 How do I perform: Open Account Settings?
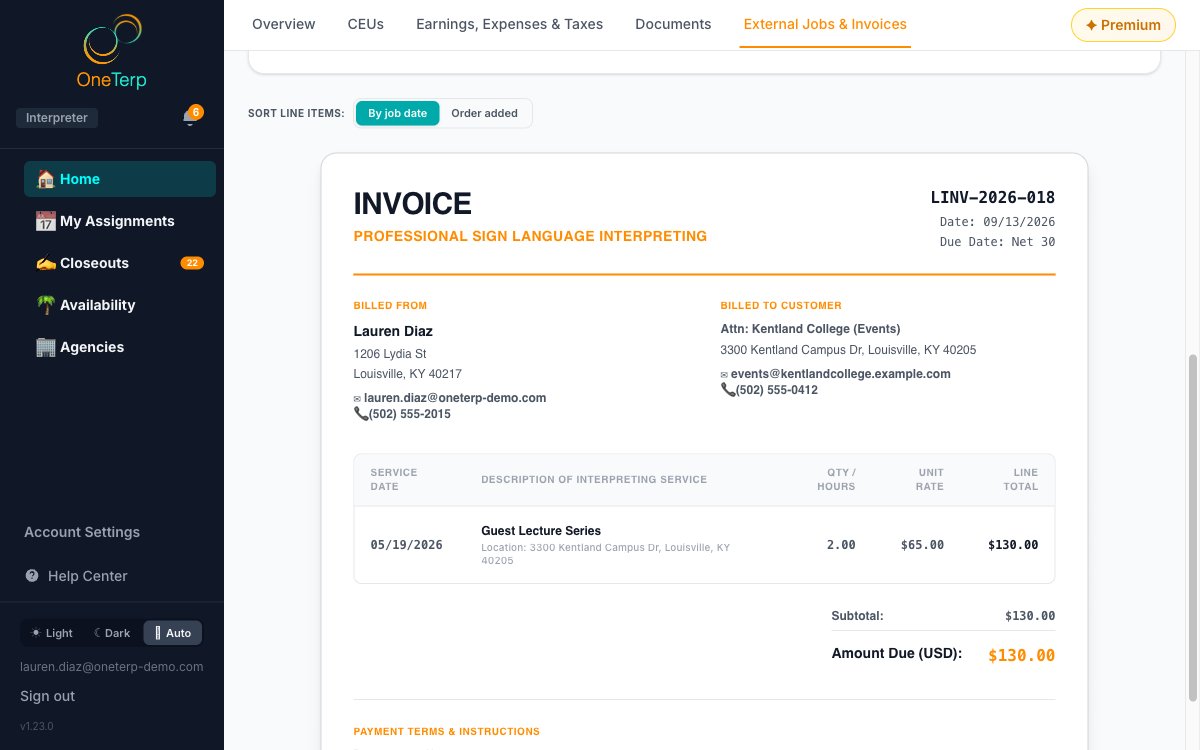[x=82, y=532]
